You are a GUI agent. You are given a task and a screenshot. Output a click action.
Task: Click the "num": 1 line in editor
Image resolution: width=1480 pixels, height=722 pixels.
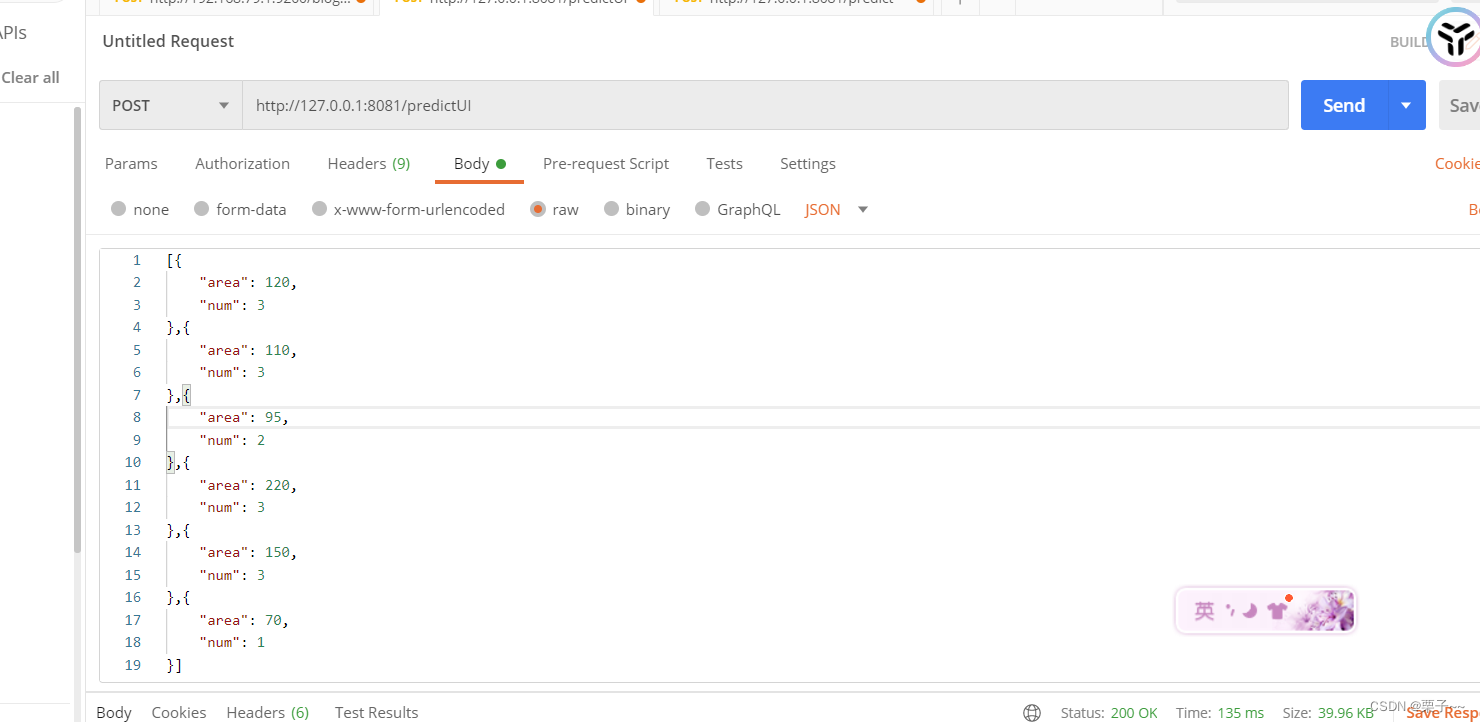point(232,642)
